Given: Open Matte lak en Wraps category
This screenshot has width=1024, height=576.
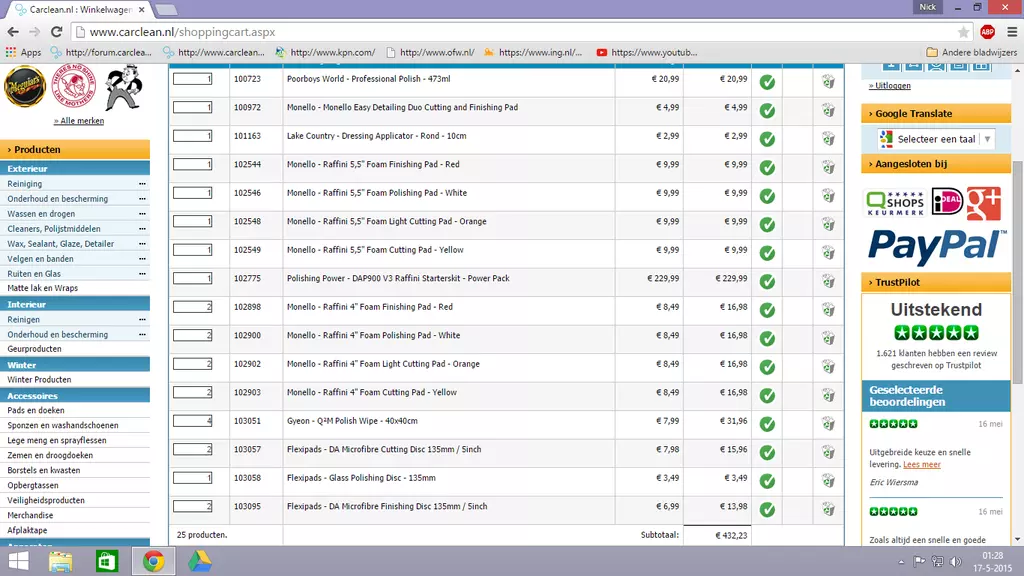Looking at the screenshot, I should pyautogui.click(x=42, y=288).
